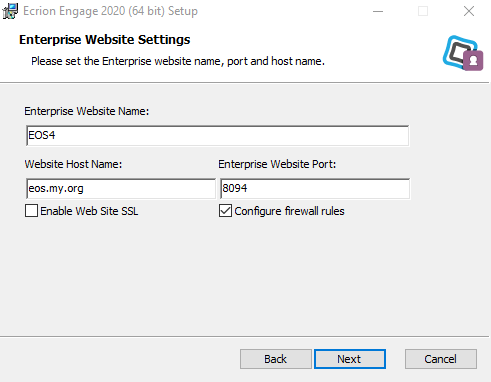
Task: Click the Ecrion Engage logo icon
Action: pos(463,53)
